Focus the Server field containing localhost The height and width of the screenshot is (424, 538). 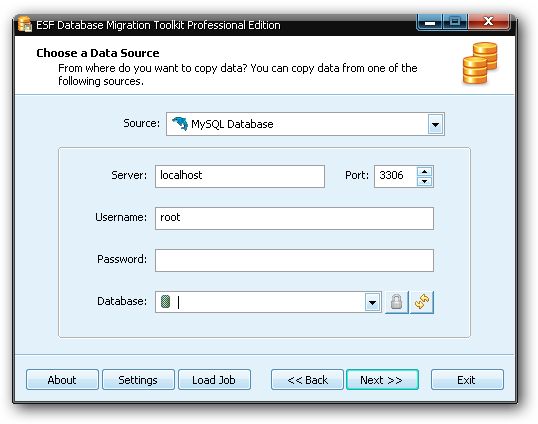[x=240, y=176]
